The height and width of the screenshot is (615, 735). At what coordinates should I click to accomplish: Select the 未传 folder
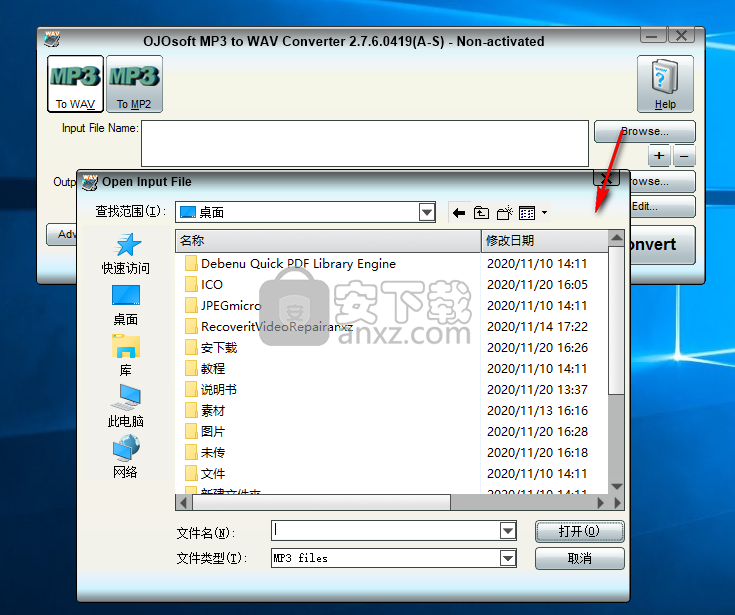coord(205,453)
